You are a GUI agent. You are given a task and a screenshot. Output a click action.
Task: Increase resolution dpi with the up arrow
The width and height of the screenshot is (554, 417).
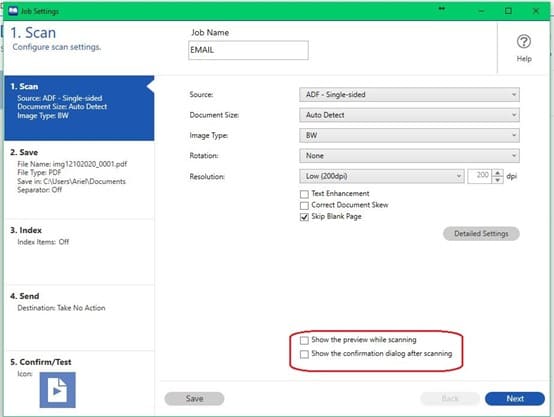(497, 173)
